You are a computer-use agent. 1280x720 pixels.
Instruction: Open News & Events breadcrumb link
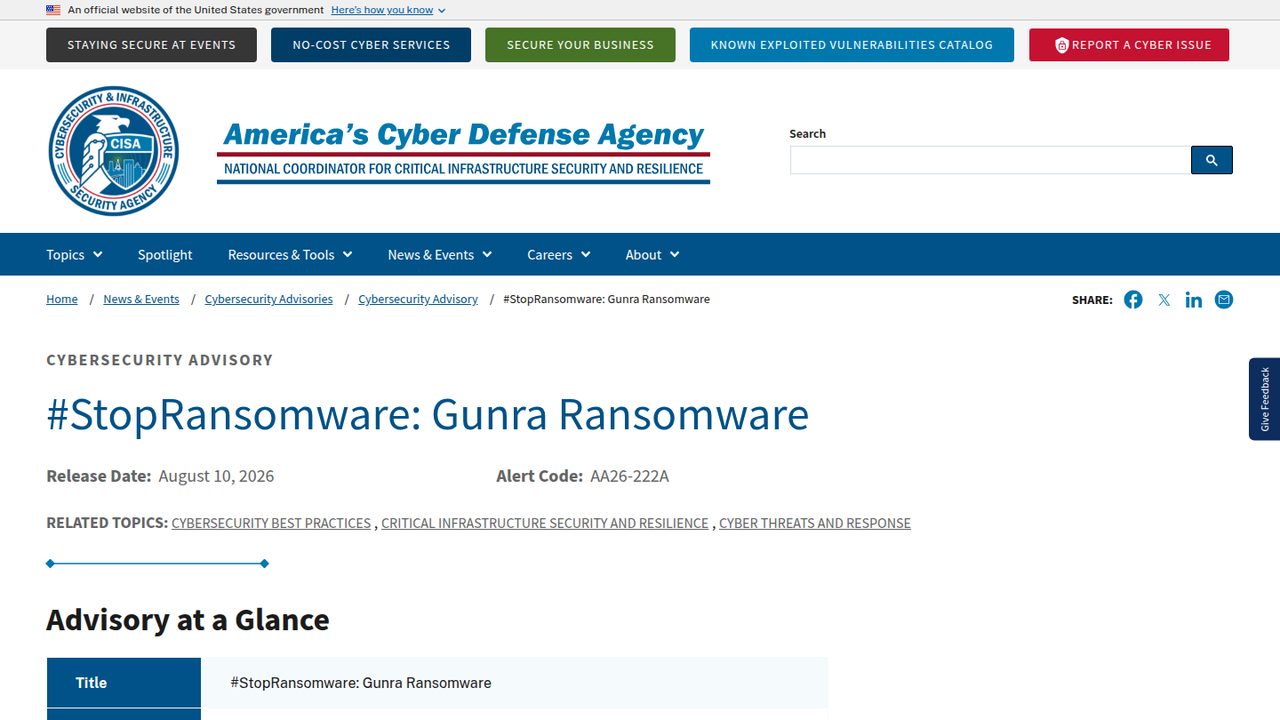click(x=141, y=299)
